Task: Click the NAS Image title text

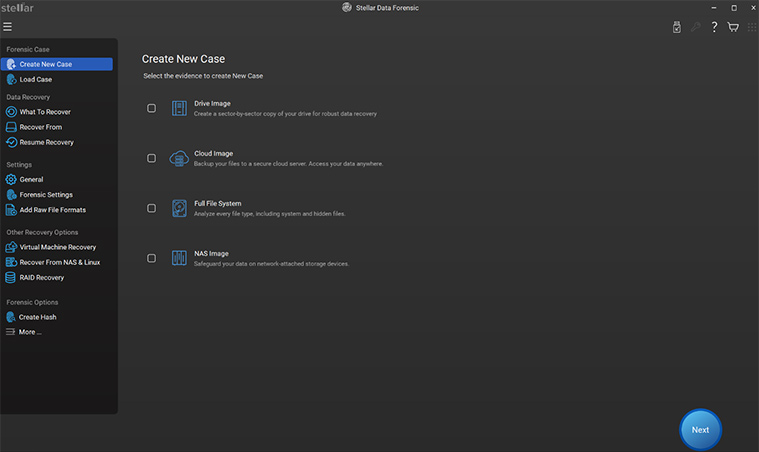Action: click(211, 254)
